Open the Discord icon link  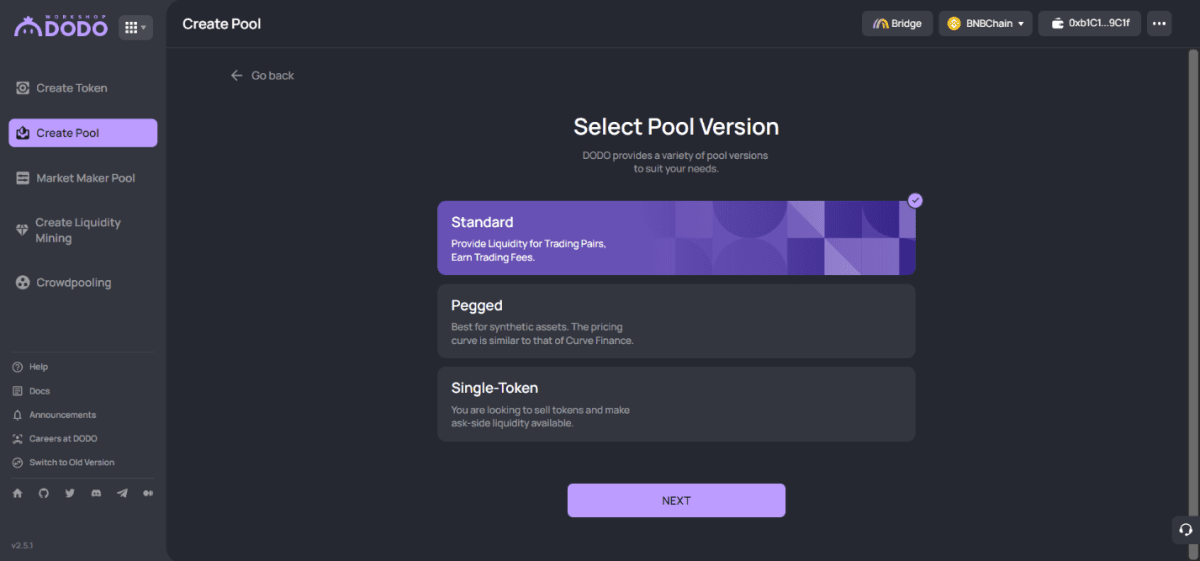tap(96, 493)
